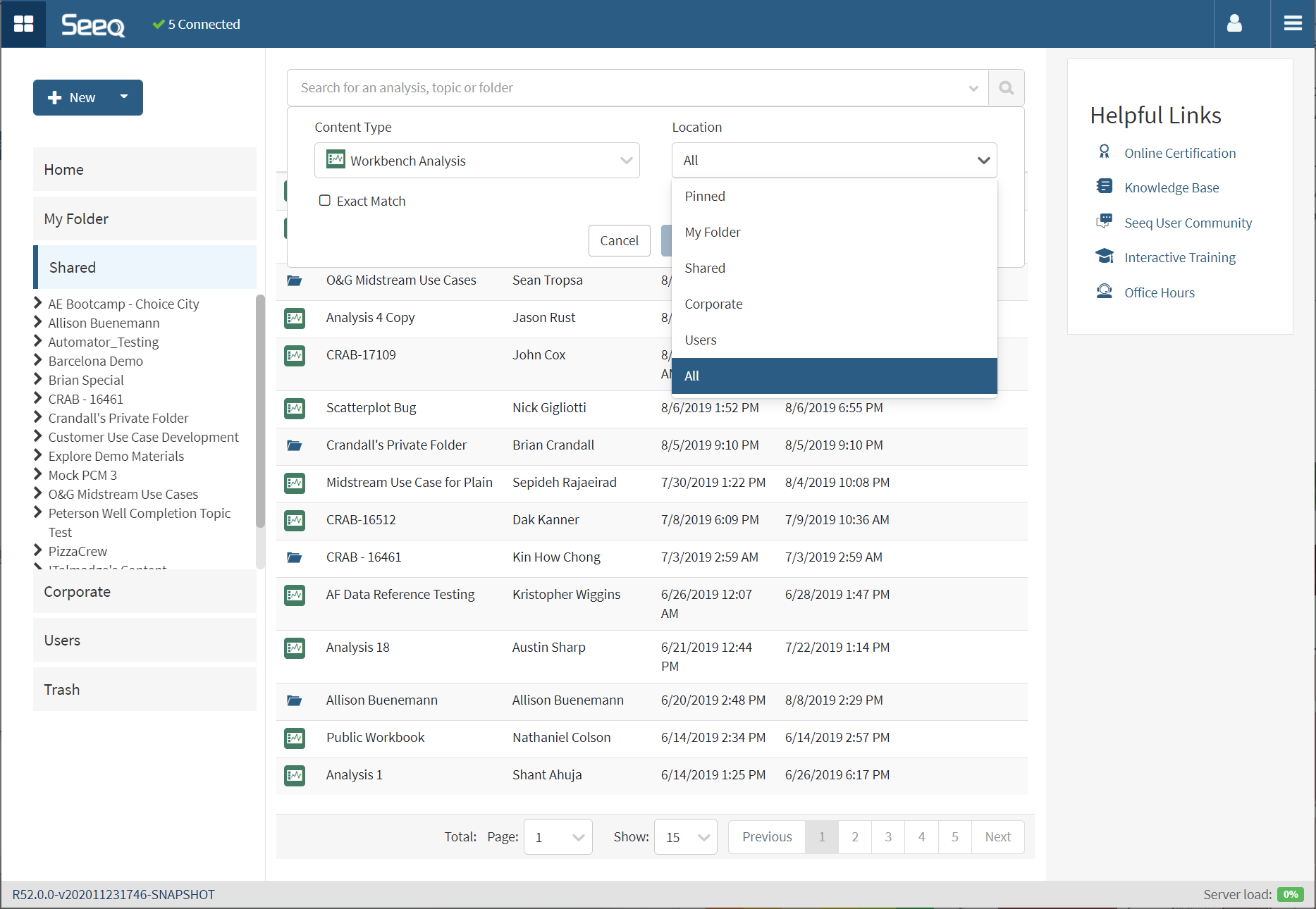Viewport: 1316px width, 909px height.
Task: Click the Scatterplot Bug workbench analysis icon
Action: point(295,408)
